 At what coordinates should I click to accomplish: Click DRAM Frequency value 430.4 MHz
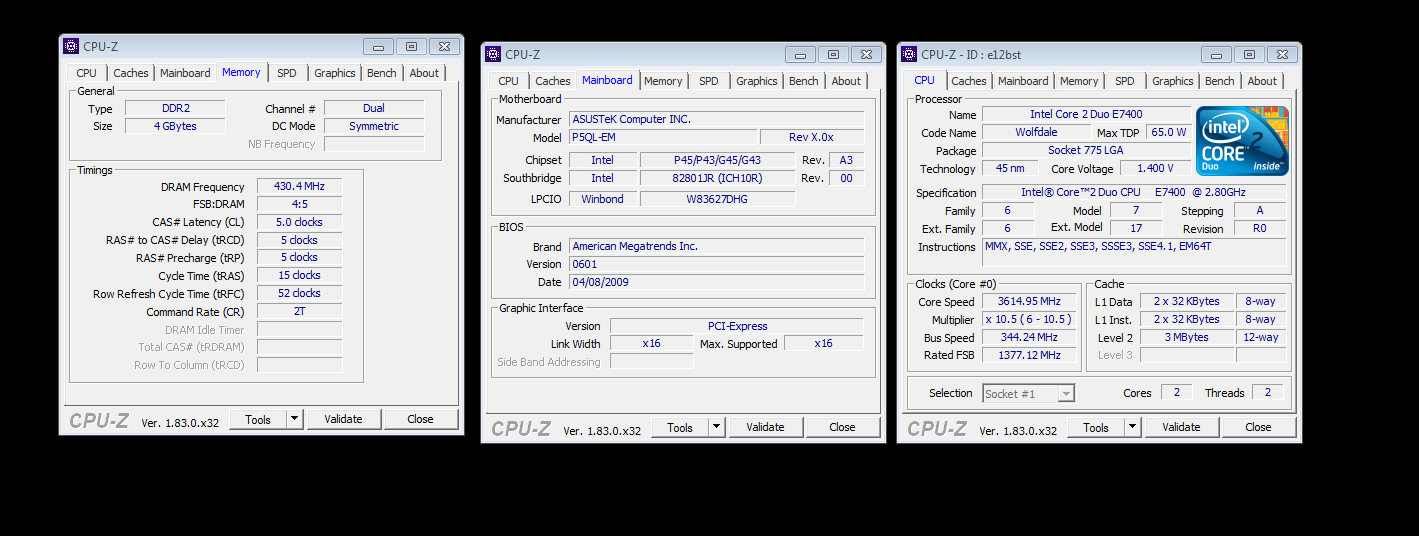pos(300,186)
